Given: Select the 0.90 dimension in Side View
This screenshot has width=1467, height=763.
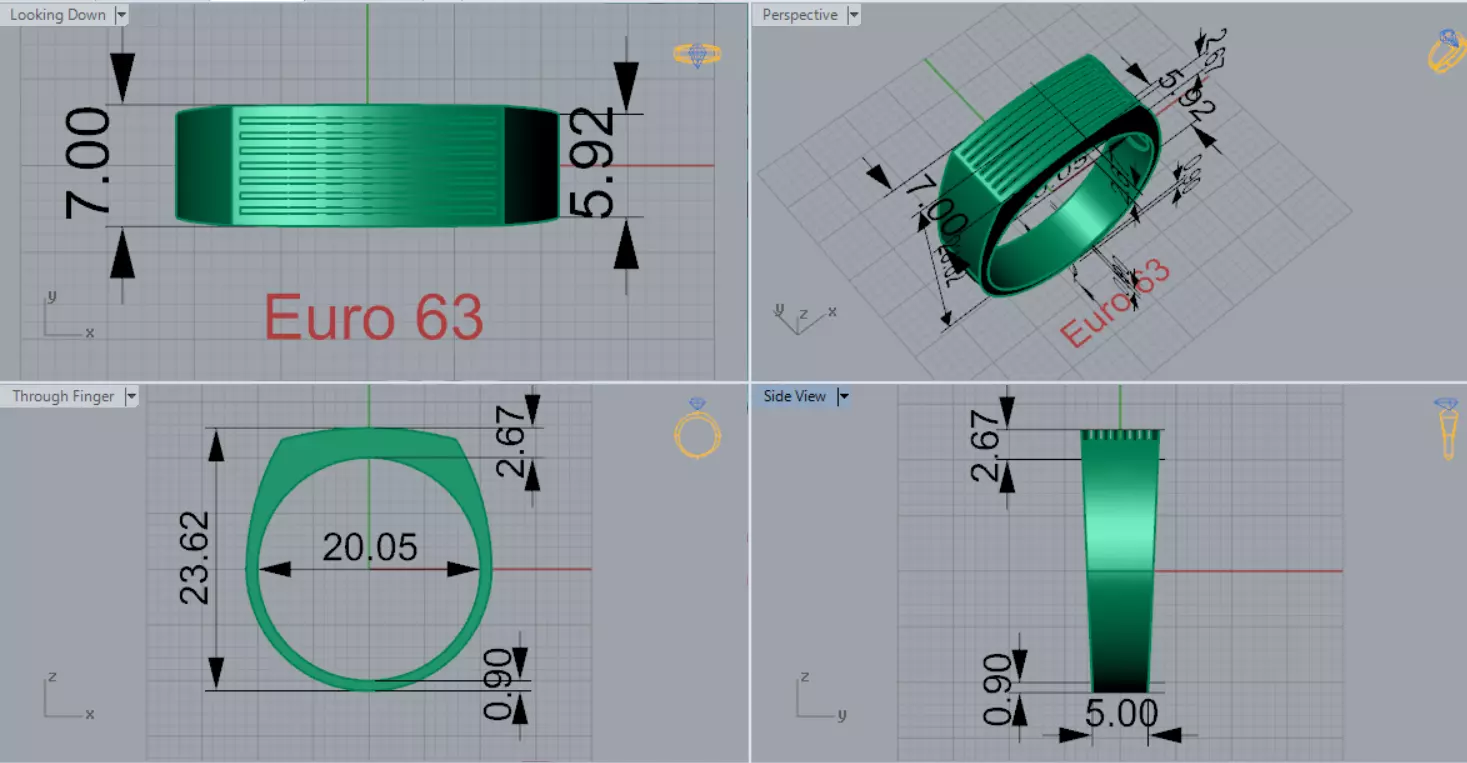Looking at the screenshot, I should click(997, 689).
